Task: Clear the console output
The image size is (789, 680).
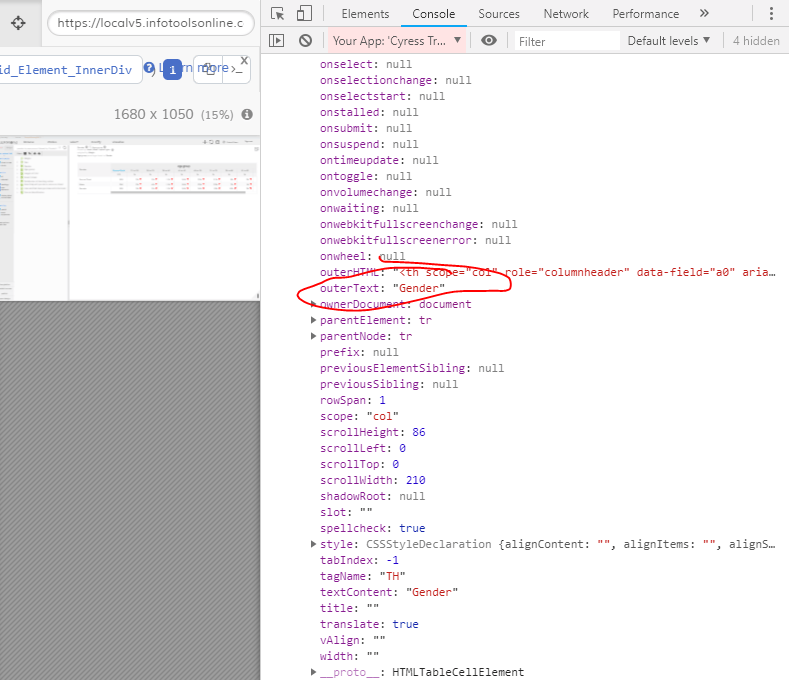Action: click(x=305, y=40)
